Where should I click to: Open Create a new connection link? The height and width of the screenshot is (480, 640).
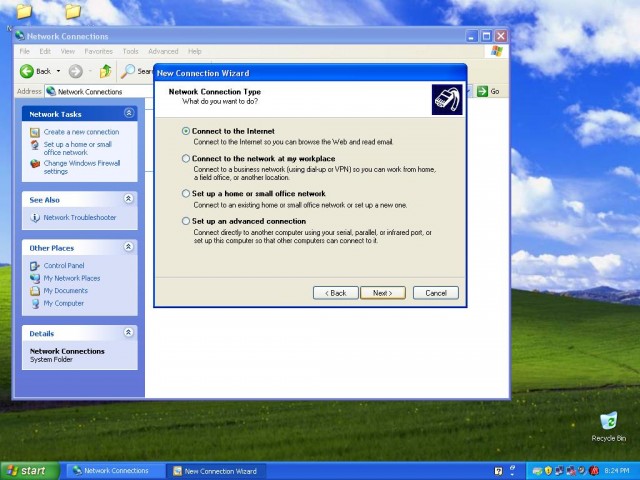click(81, 132)
